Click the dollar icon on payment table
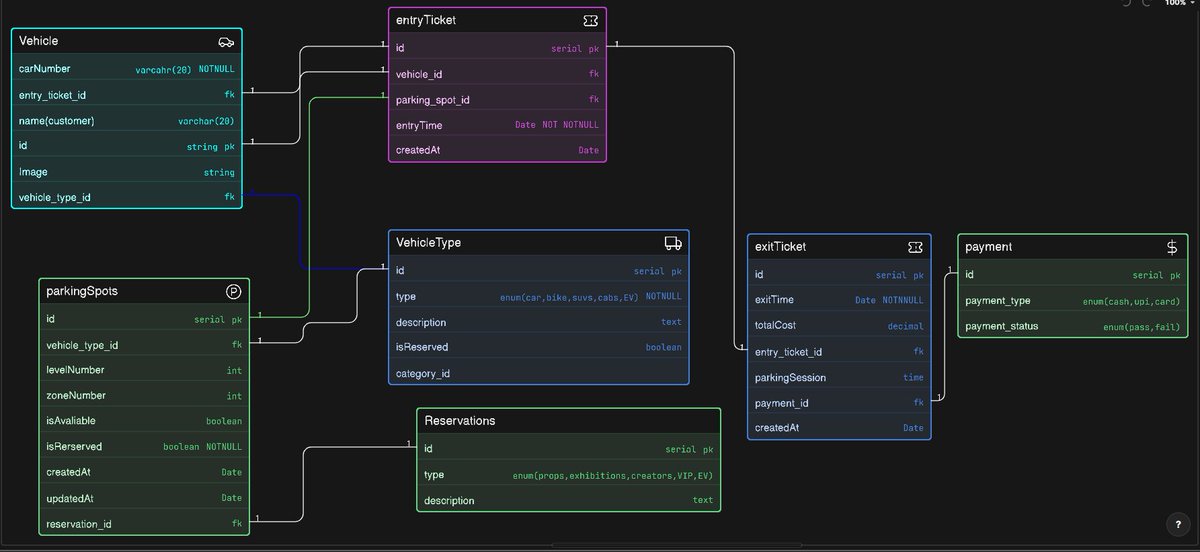 click(1172, 247)
